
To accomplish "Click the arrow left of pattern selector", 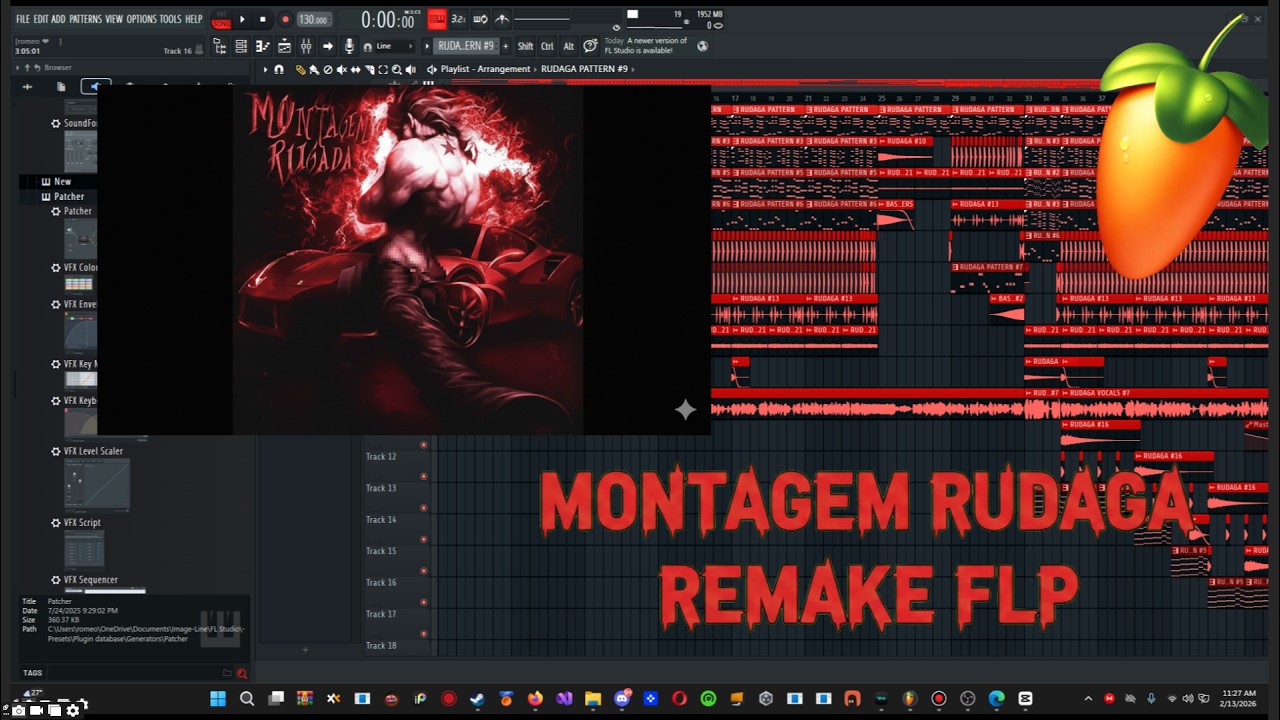I will pos(427,46).
